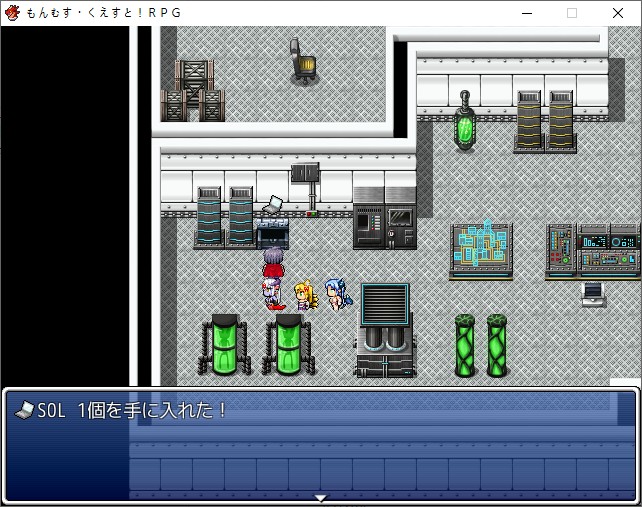Click the large generator machine with vent

point(385,330)
